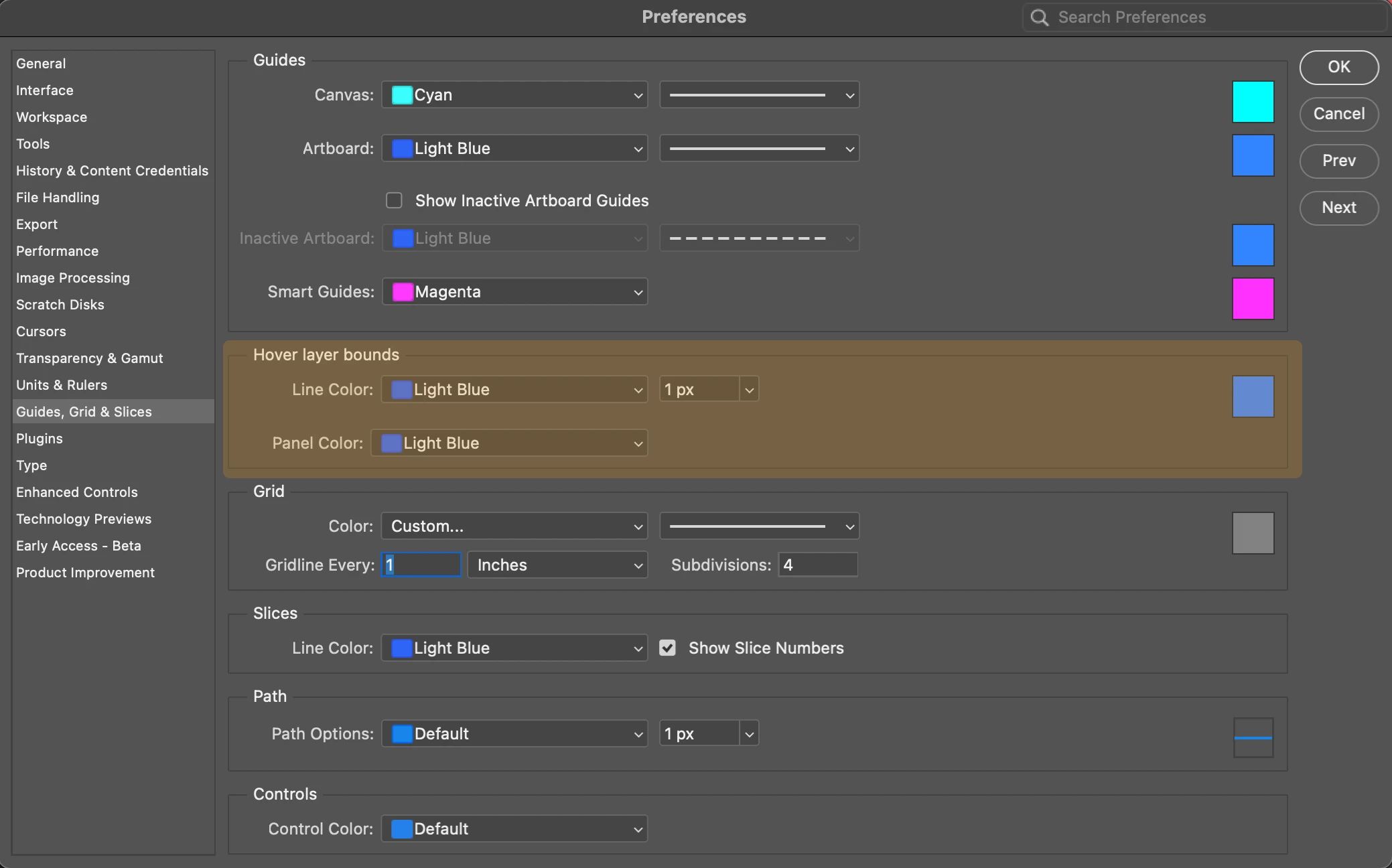The image size is (1392, 868).
Task: Click the Subdivisions input field
Action: tap(817, 565)
